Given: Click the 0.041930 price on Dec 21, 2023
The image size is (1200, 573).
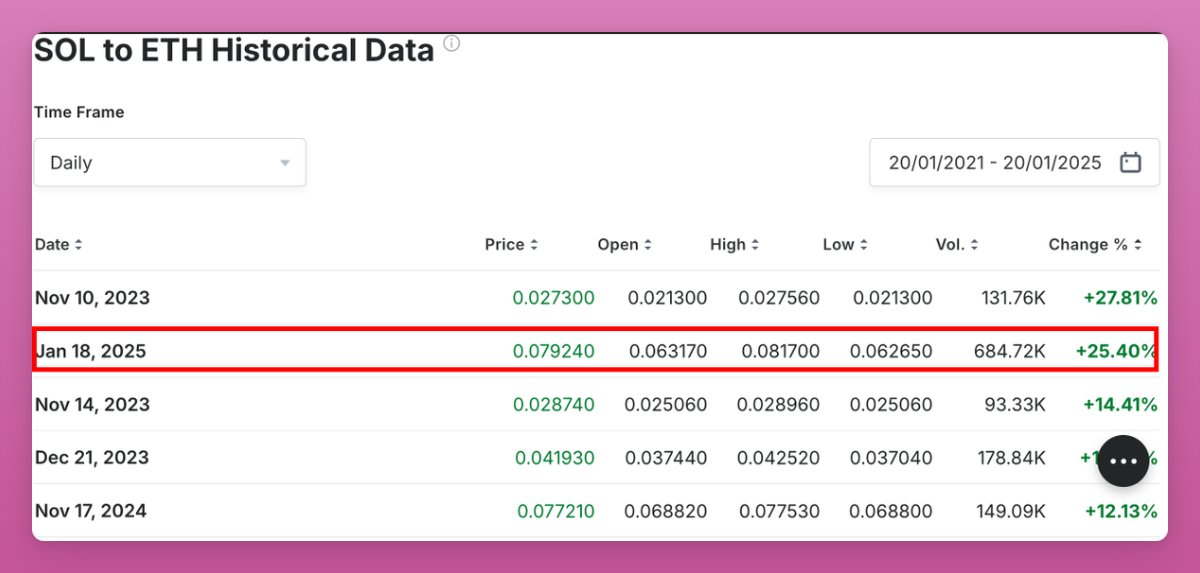Looking at the screenshot, I should click(x=554, y=458).
